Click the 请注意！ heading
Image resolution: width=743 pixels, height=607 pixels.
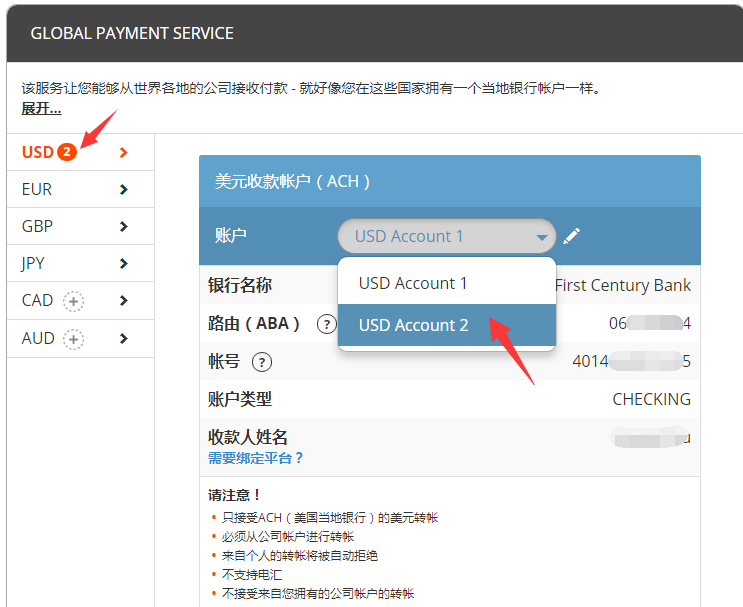click(x=234, y=495)
